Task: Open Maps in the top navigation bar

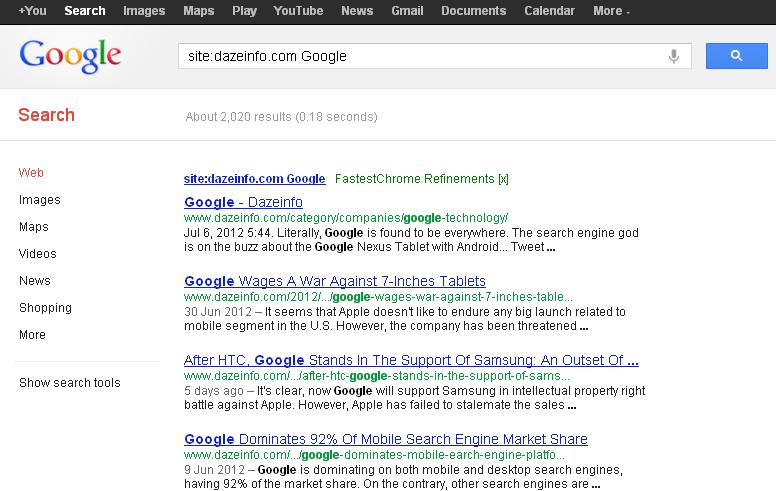Action: (x=198, y=11)
